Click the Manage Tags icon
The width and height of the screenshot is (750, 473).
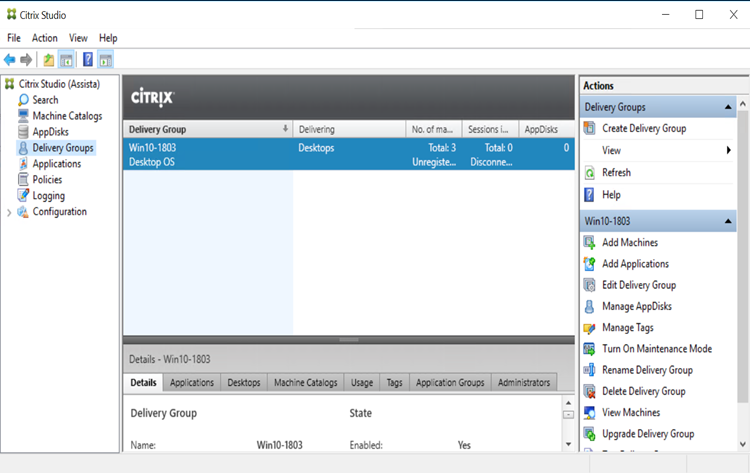589,328
